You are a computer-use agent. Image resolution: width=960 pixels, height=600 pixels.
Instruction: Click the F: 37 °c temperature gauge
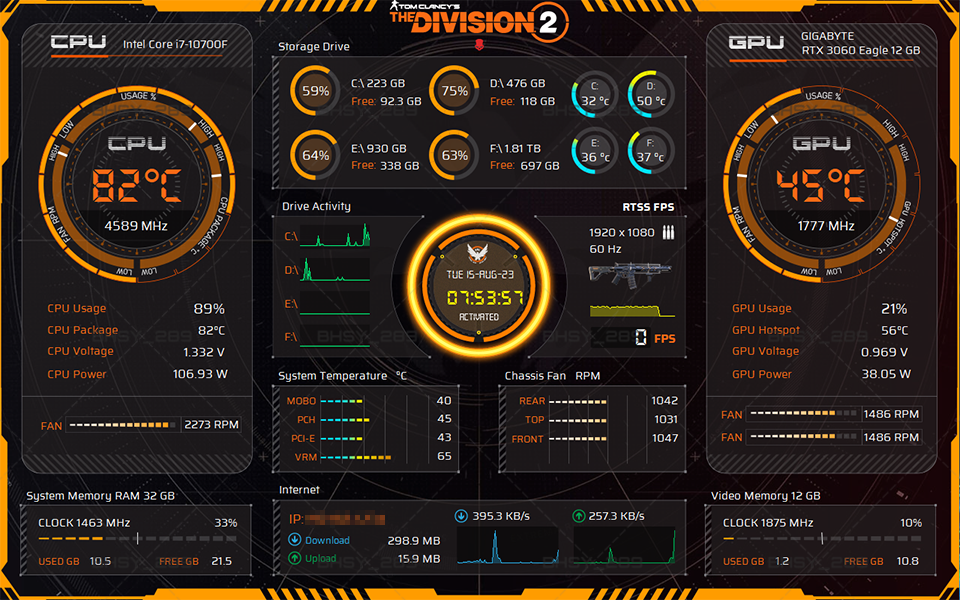pyautogui.click(x=651, y=151)
